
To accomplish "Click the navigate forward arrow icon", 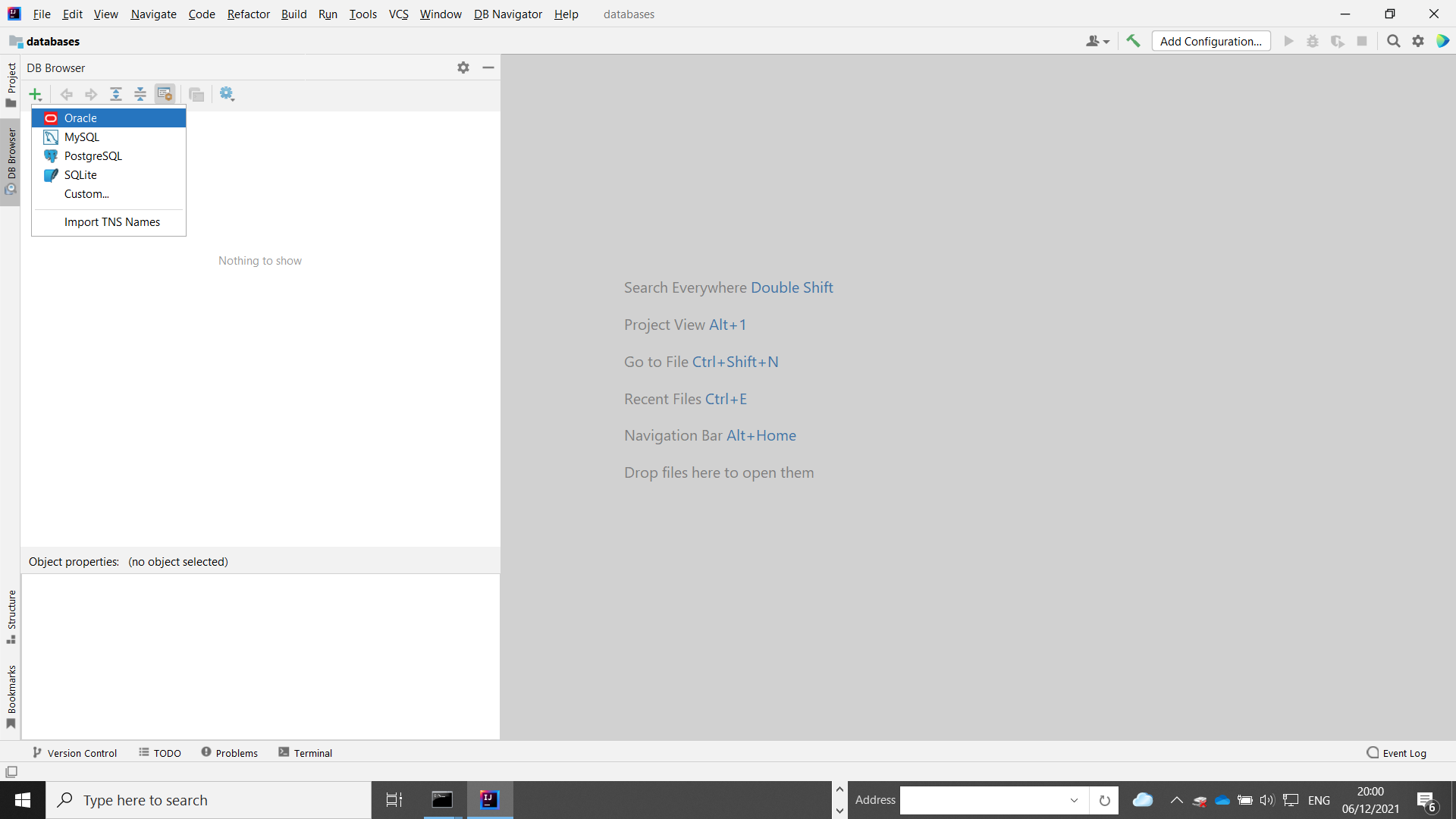I will (90, 93).
